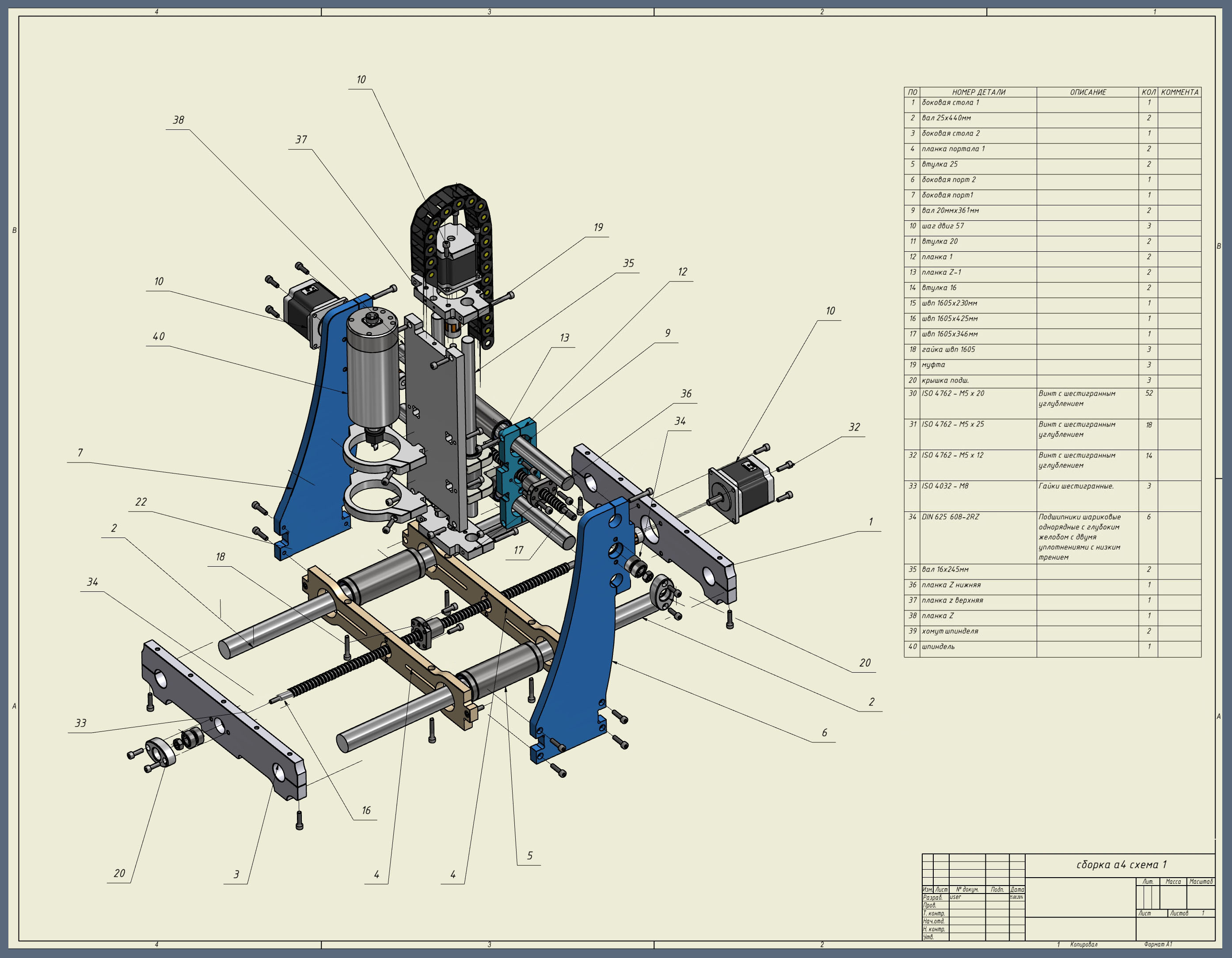Select callout label 33 at lower left

pos(81,723)
